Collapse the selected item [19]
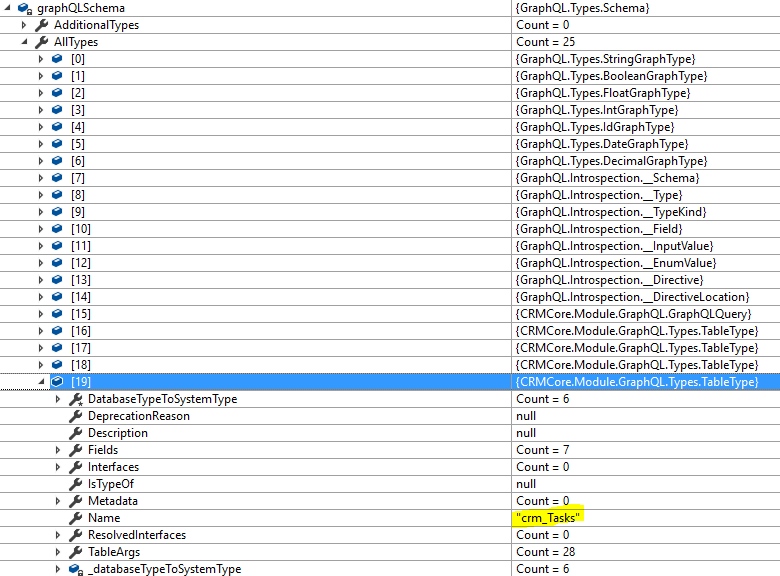This screenshot has height=576, width=780. pos(41,382)
